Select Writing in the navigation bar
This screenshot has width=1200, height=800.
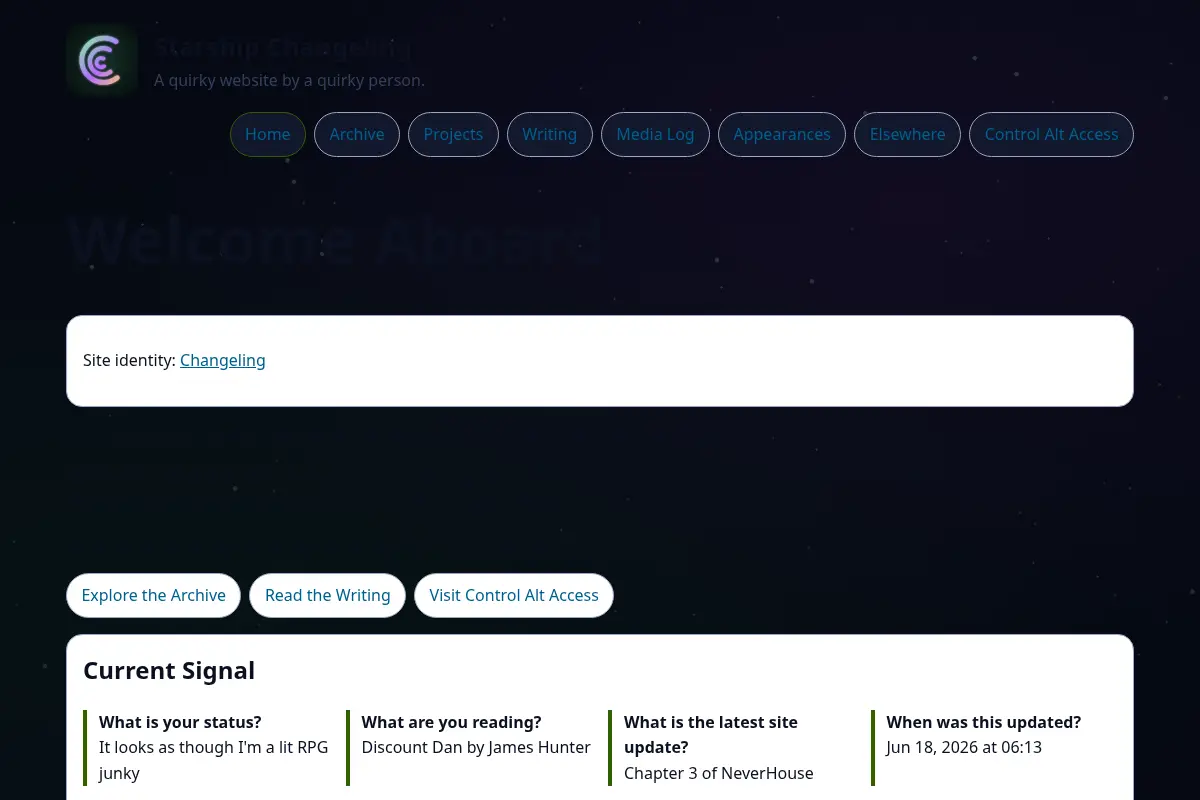point(549,135)
